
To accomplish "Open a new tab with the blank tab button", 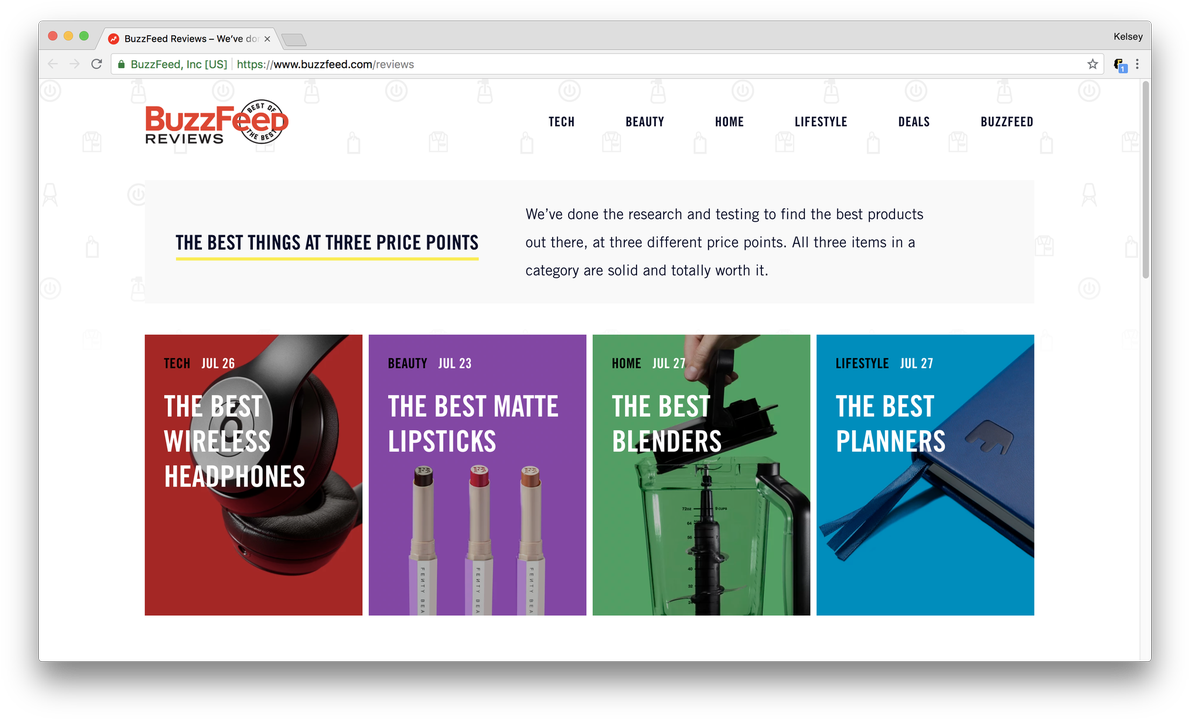I will pos(293,39).
